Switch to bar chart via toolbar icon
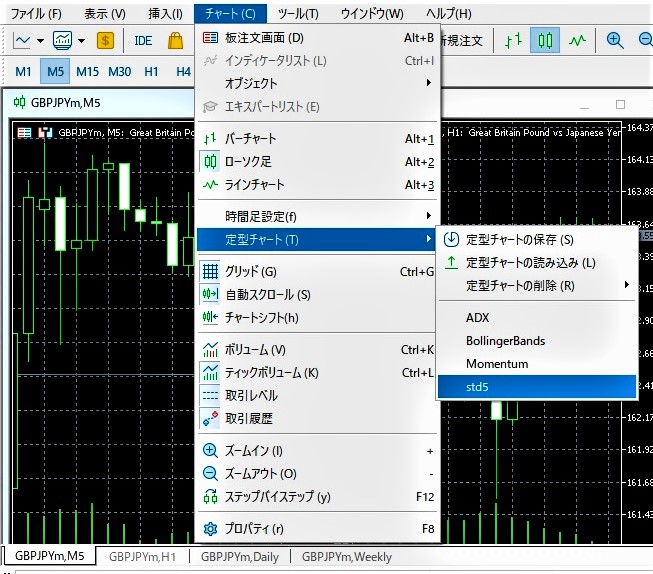653x574 pixels. [513, 41]
